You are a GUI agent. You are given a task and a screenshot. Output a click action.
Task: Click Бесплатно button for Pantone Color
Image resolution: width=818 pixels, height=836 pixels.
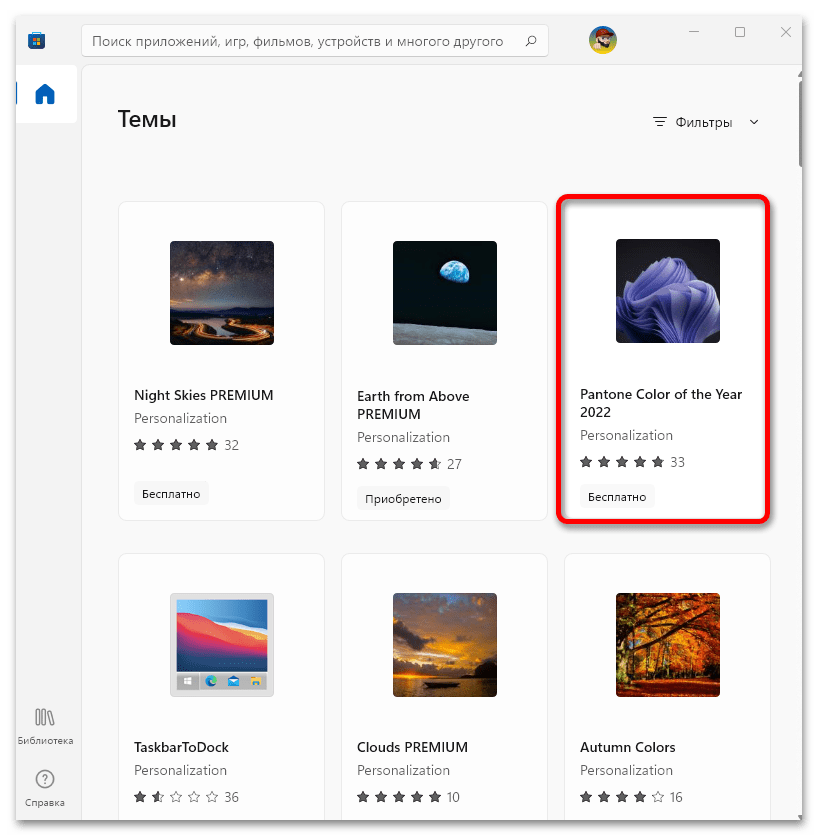pos(617,497)
